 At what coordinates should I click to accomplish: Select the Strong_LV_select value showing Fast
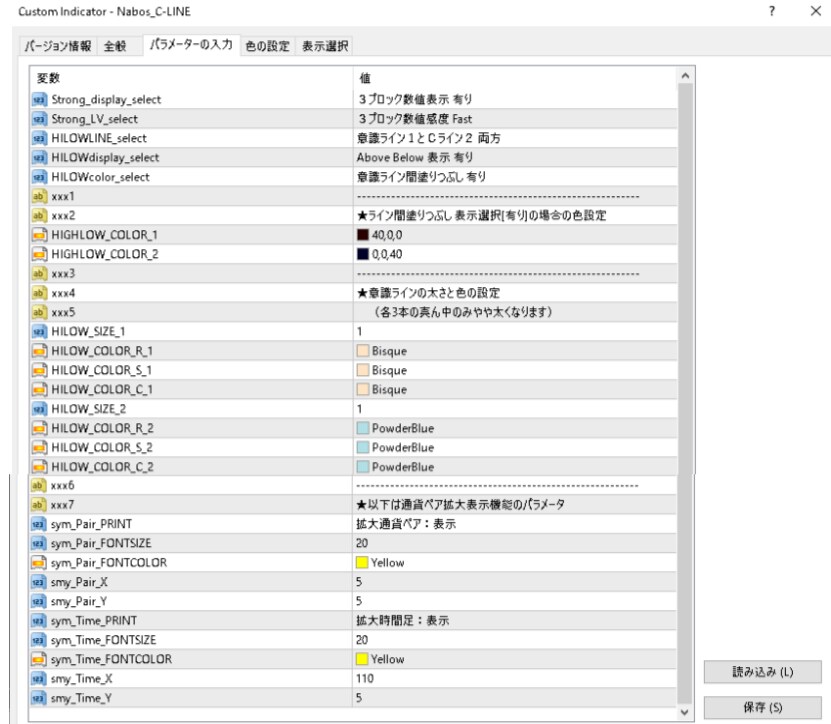(x=515, y=119)
